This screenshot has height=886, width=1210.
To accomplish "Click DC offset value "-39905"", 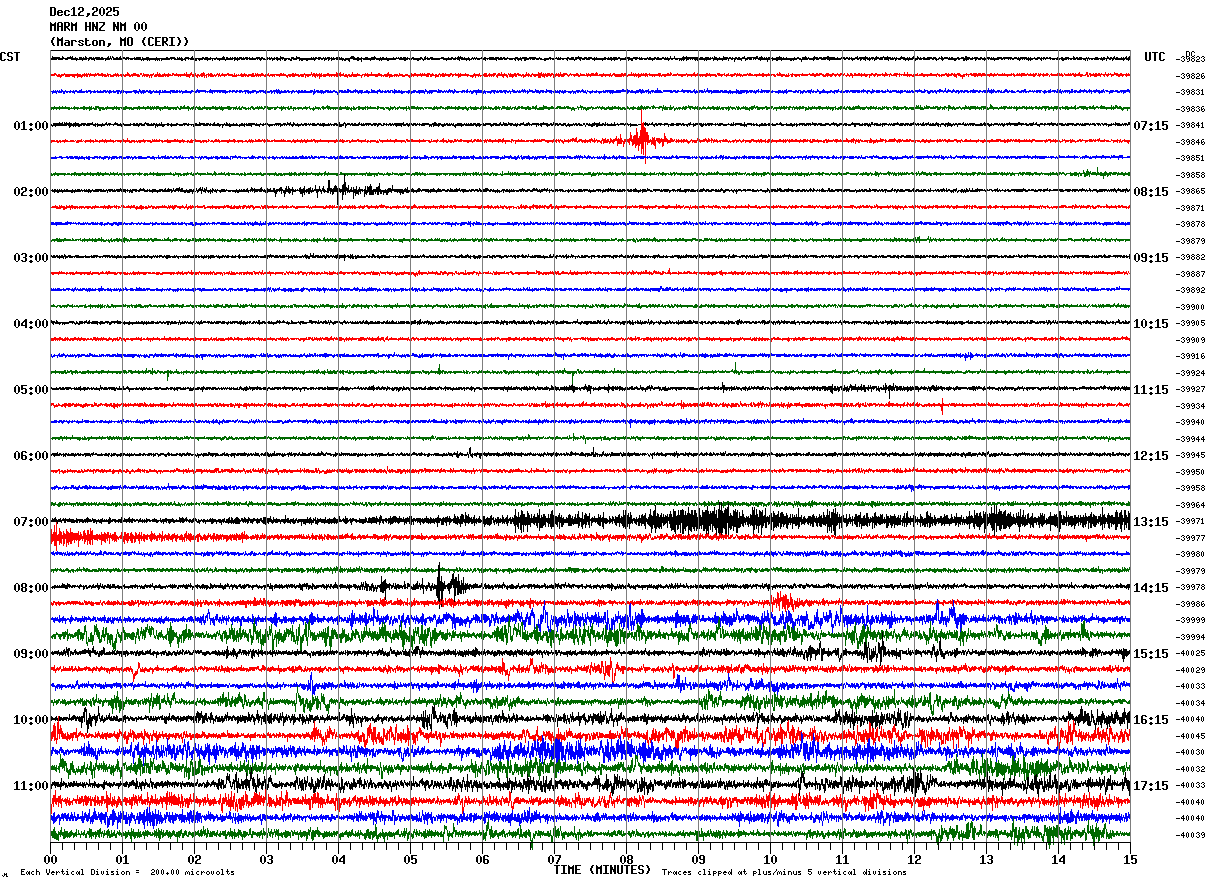I will click(x=1191, y=323).
